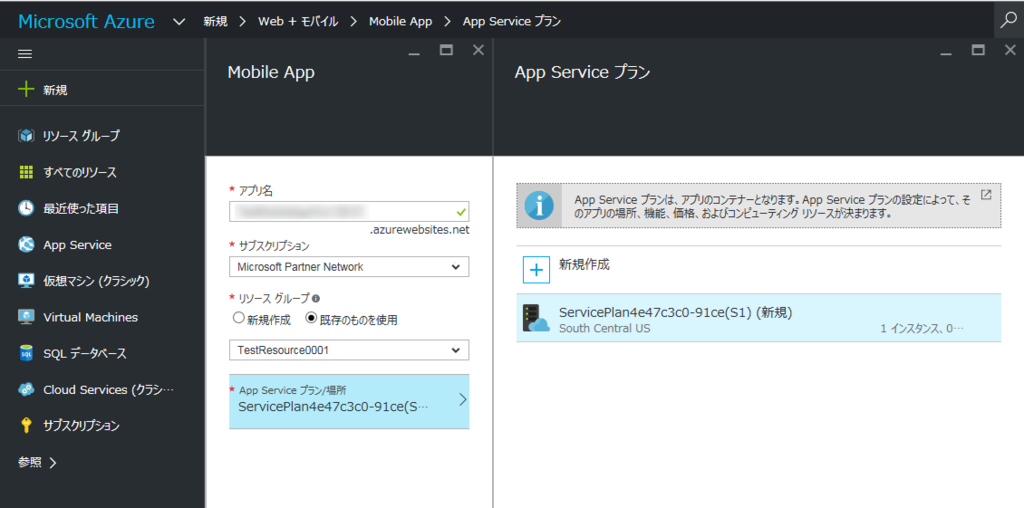Image resolution: width=1024 pixels, height=508 pixels.
Task: Click 新規 in the left sidebar
Action: [56, 90]
